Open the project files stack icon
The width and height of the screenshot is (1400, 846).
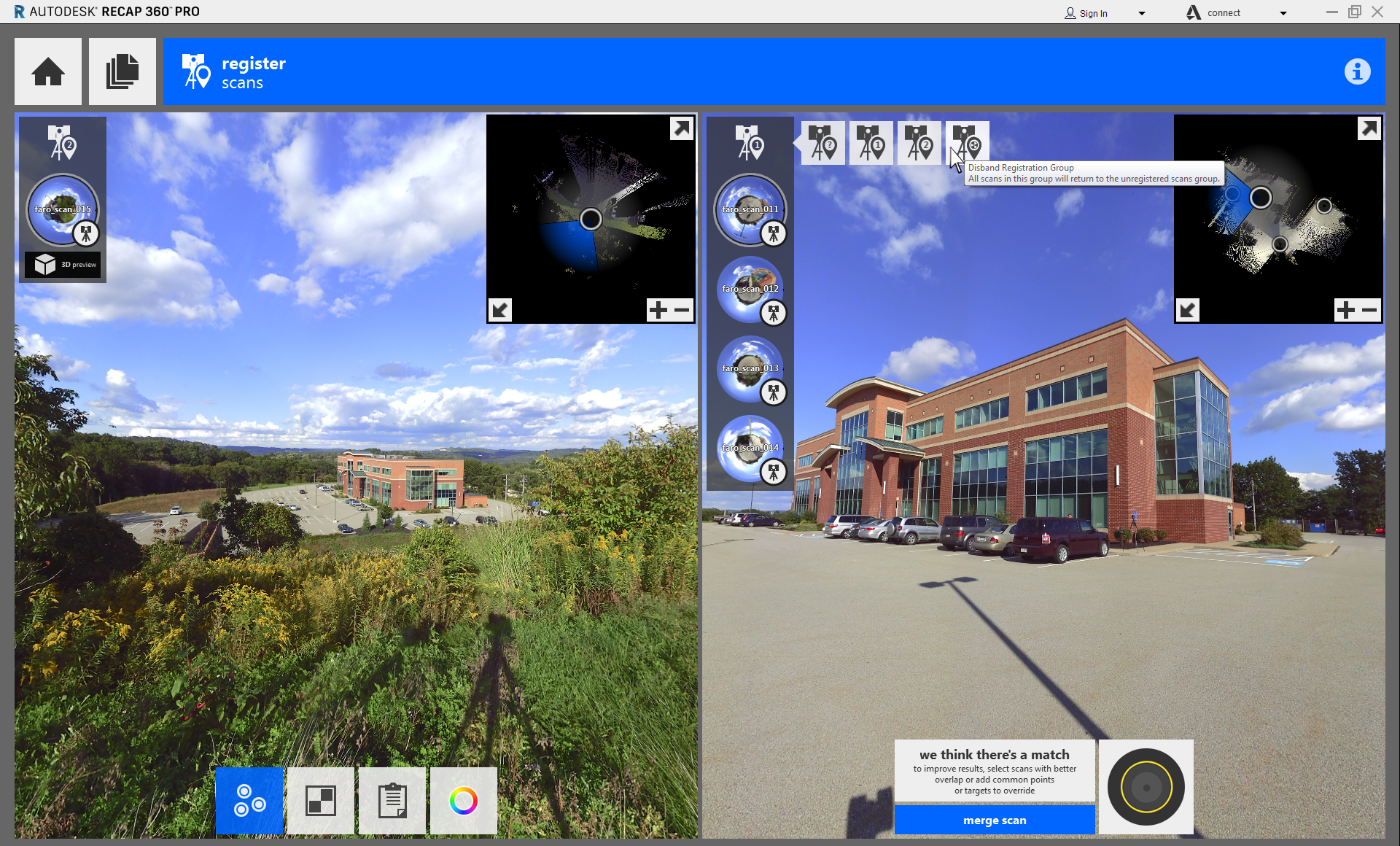122,71
